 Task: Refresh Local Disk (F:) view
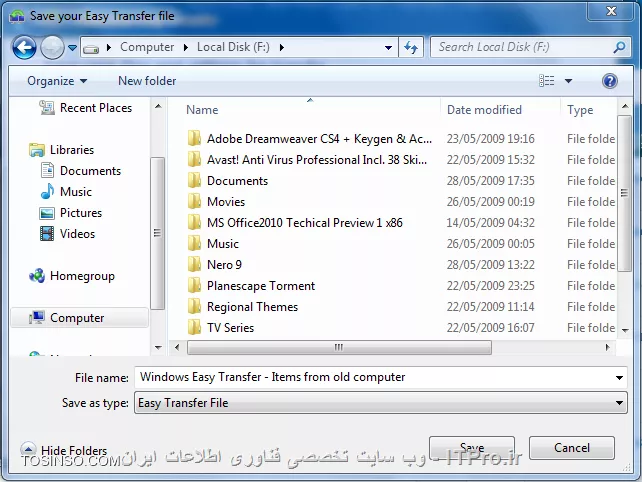tap(411, 48)
